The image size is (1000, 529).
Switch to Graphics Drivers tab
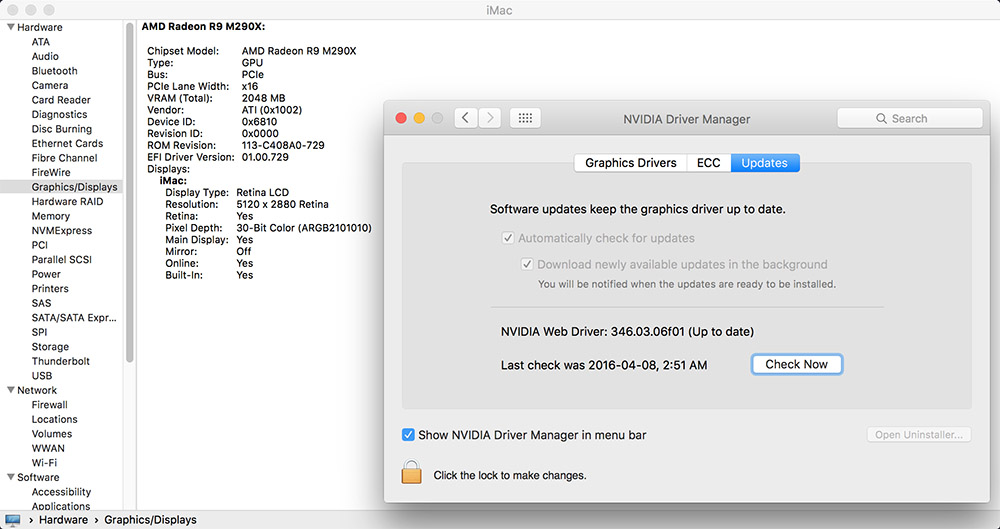click(631, 163)
